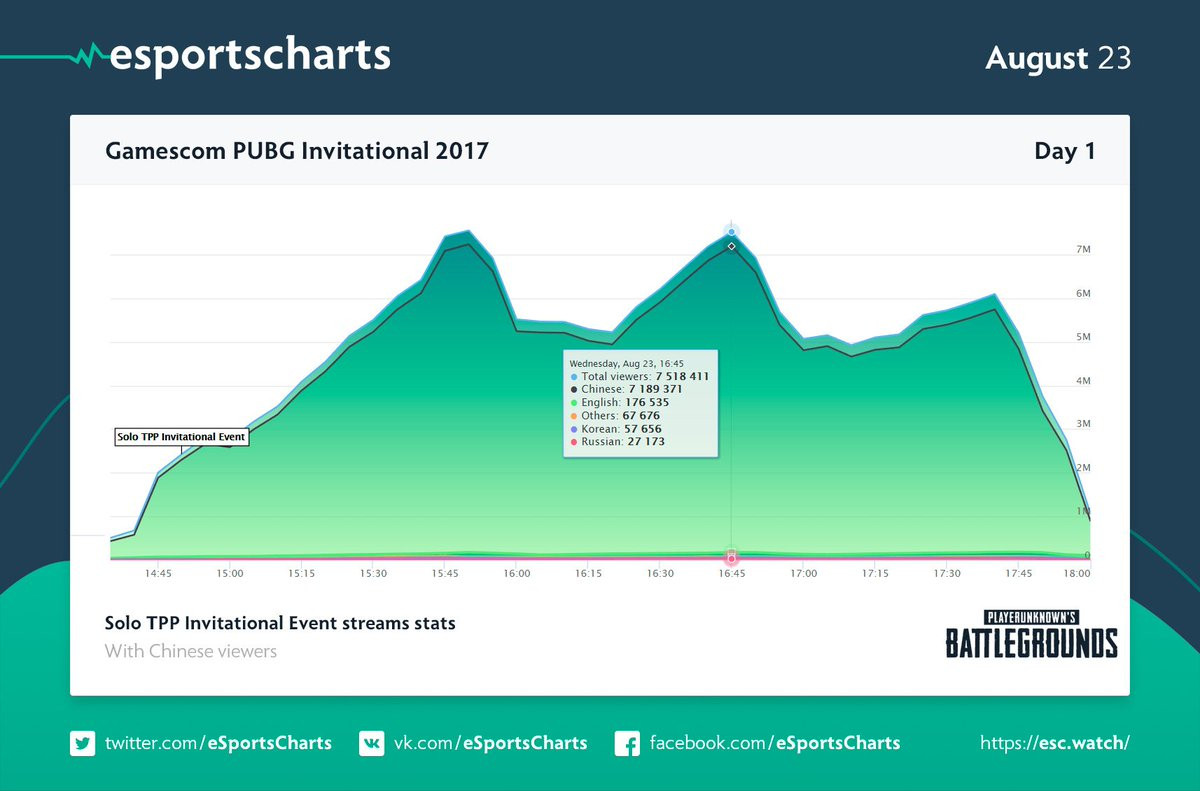The image size is (1200, 791).
Task: Click the 16:15 time axis label
Action: coord(588,574)
